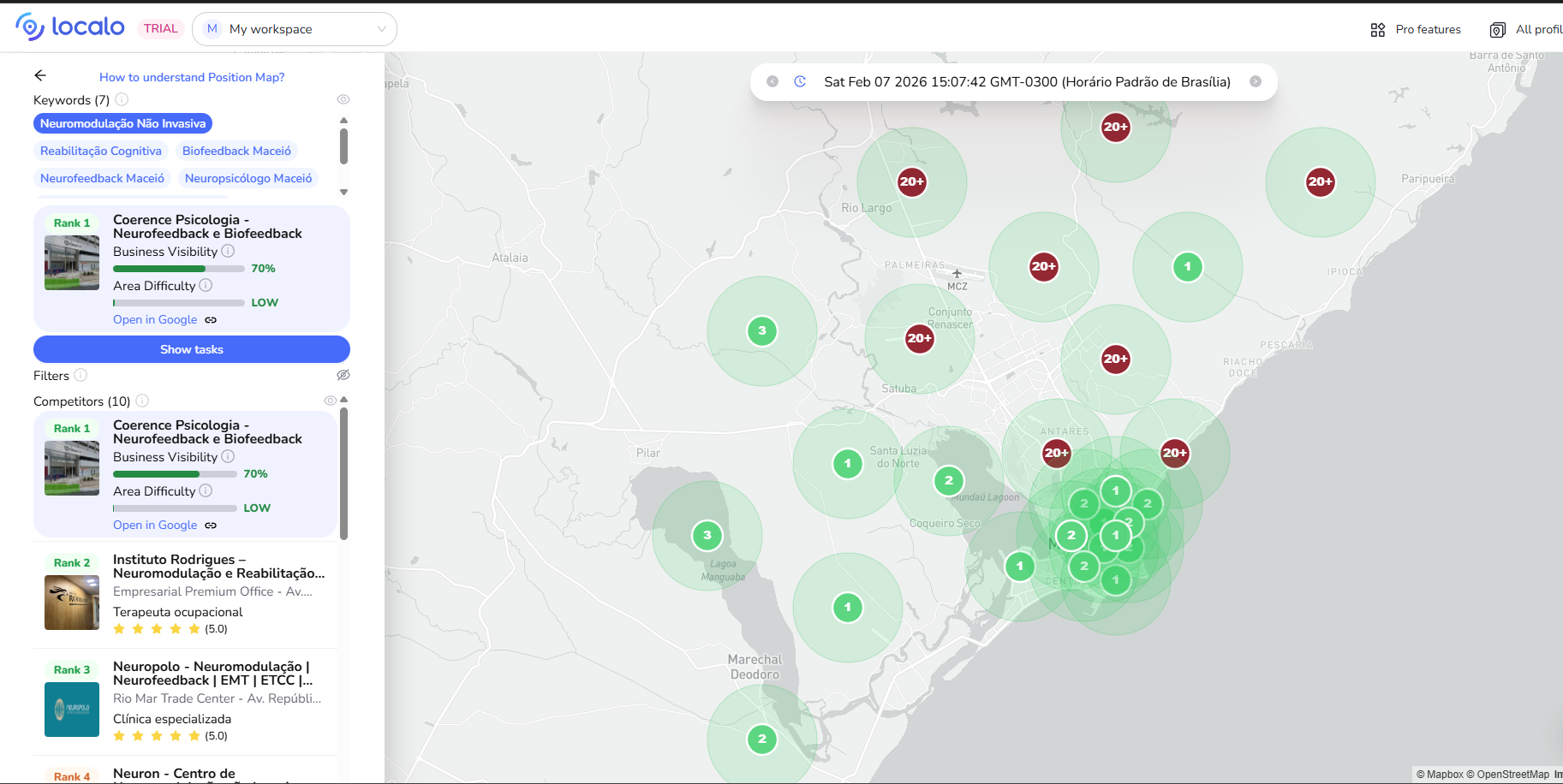Click the 70% Business Visibility bar in the Competitors list card

[175, 474]
